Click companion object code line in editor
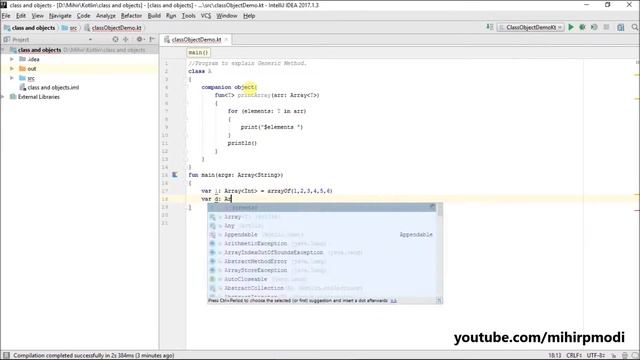Viewport: 640px width, 360px height. pos(229,87)
